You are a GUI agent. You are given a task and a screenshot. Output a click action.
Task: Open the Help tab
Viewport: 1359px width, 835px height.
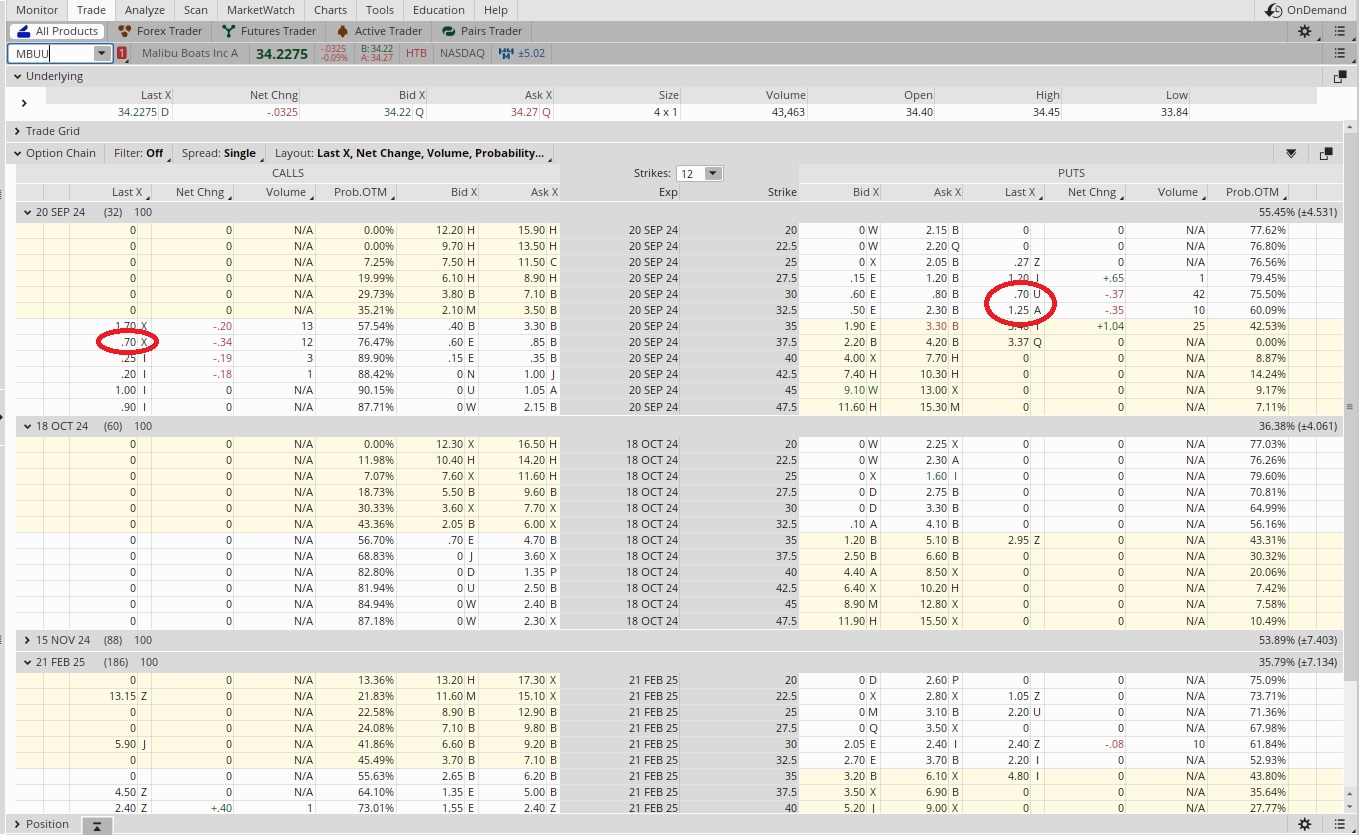coord(496,10)
